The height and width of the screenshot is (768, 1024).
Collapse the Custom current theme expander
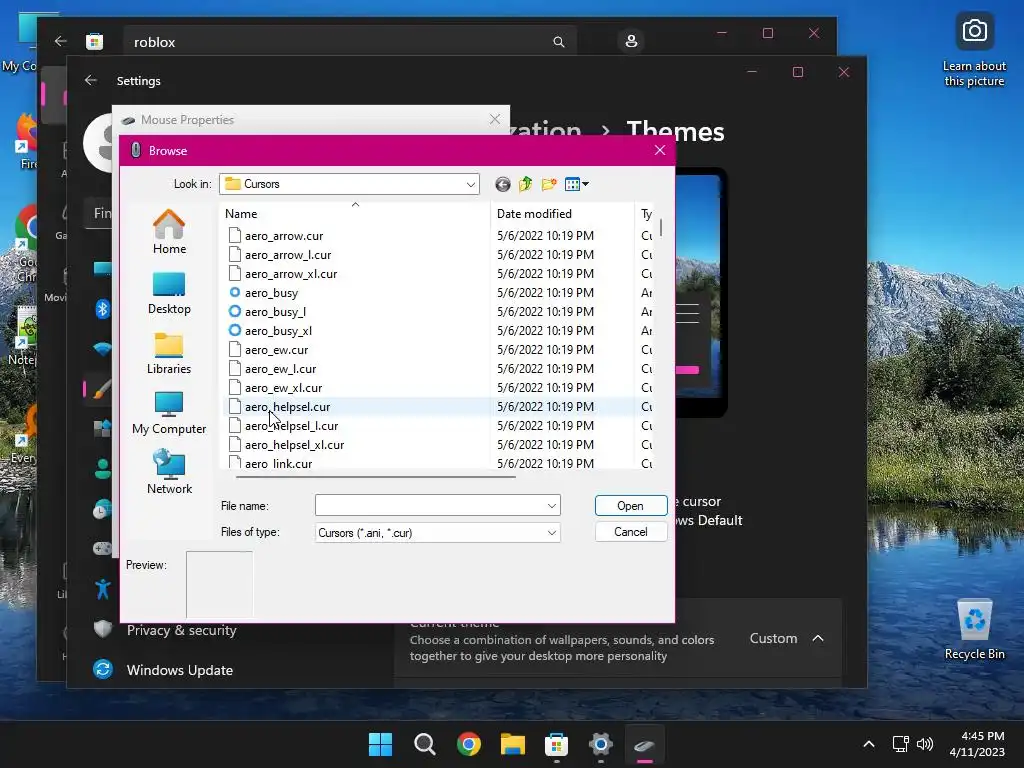pyautogui.click(x=818, y=638)
